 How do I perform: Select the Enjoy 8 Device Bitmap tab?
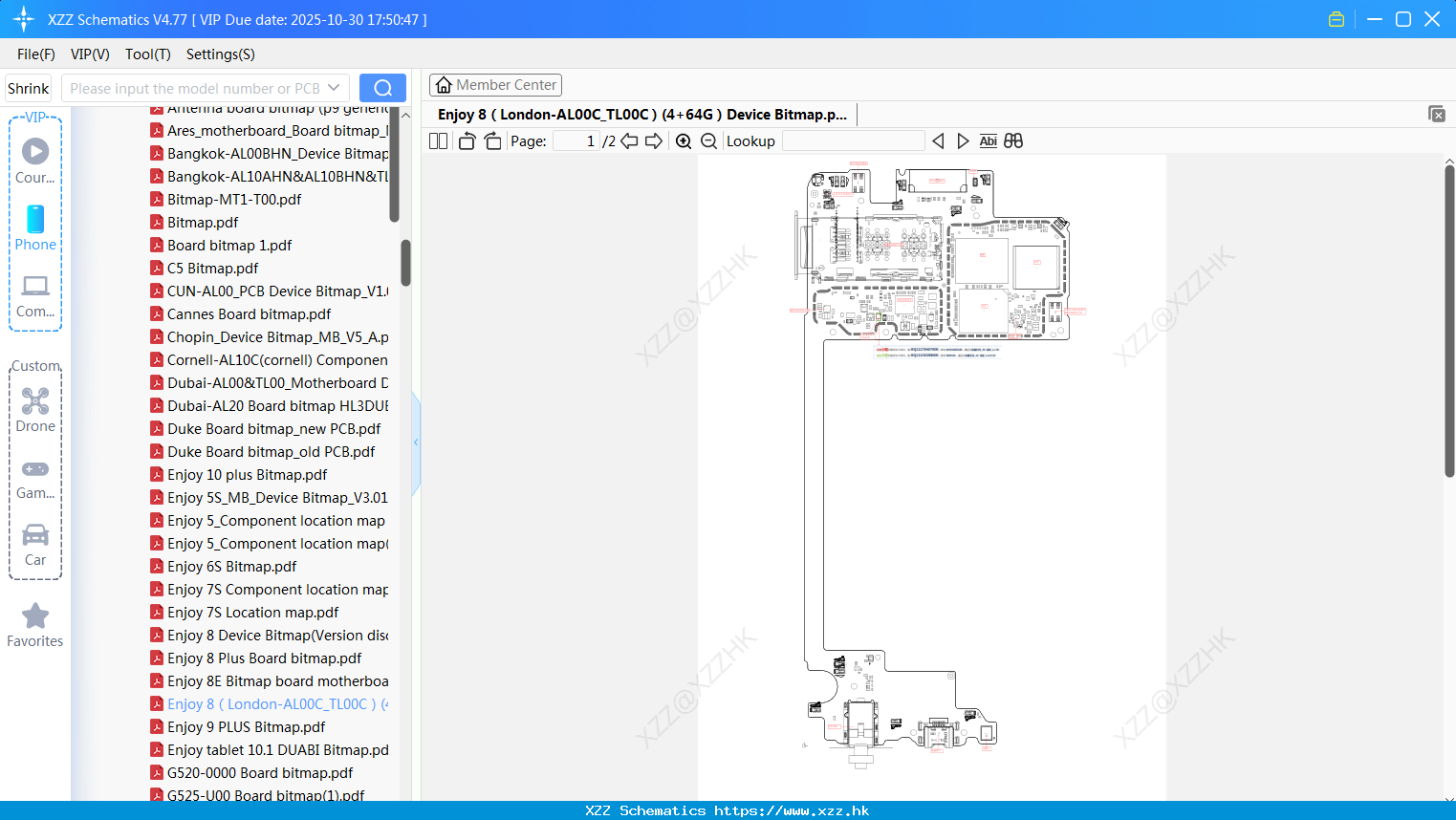point(642,115)
